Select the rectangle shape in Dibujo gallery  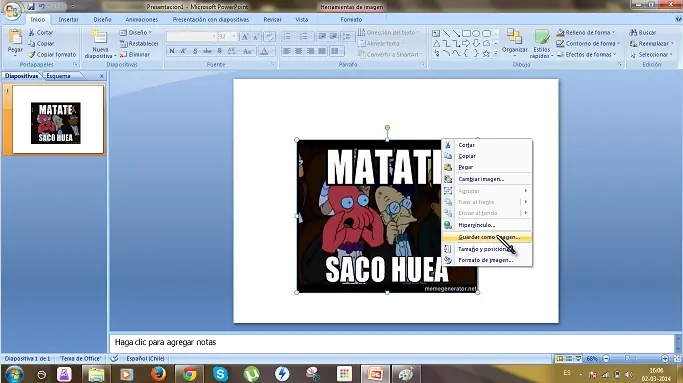click(466, 33)
